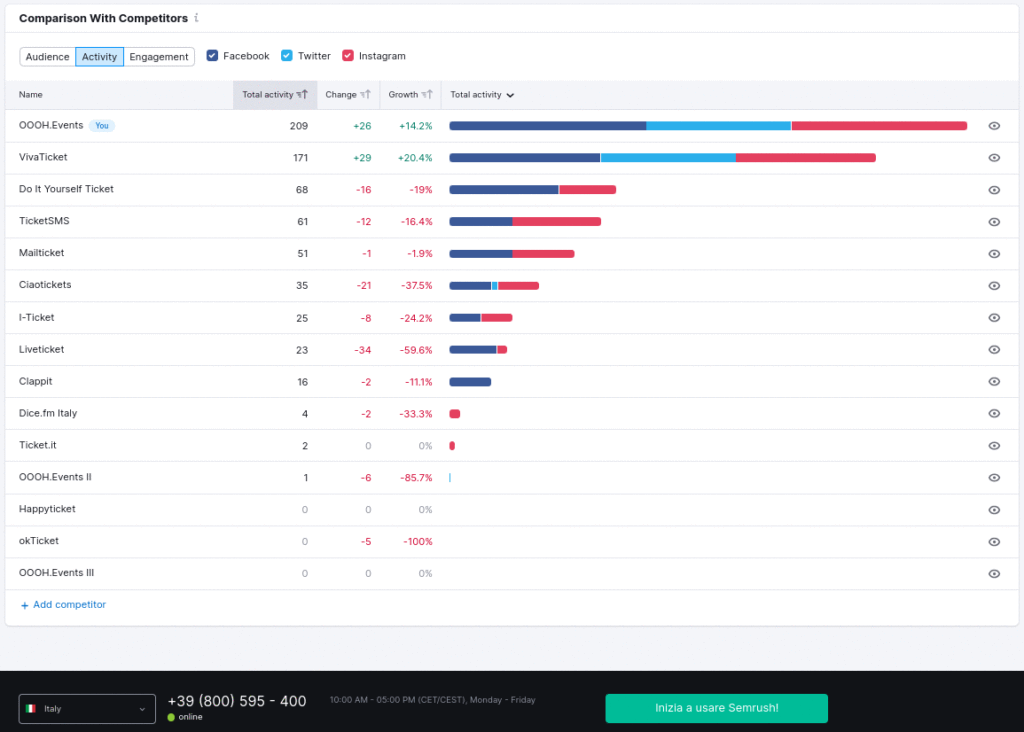The width and height of the screenshot is (1024, 732).
Task: Click the OOOH.Events Instagram bar segment
Action: click(879, 126)
